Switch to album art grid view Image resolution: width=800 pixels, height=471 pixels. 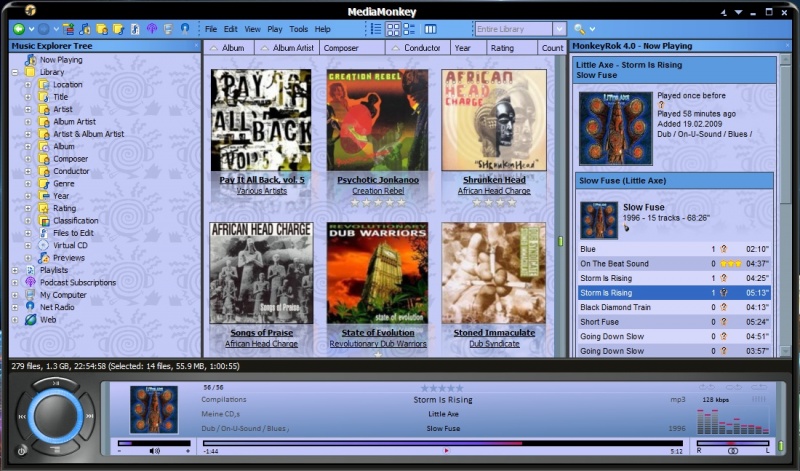click(397, 29)
